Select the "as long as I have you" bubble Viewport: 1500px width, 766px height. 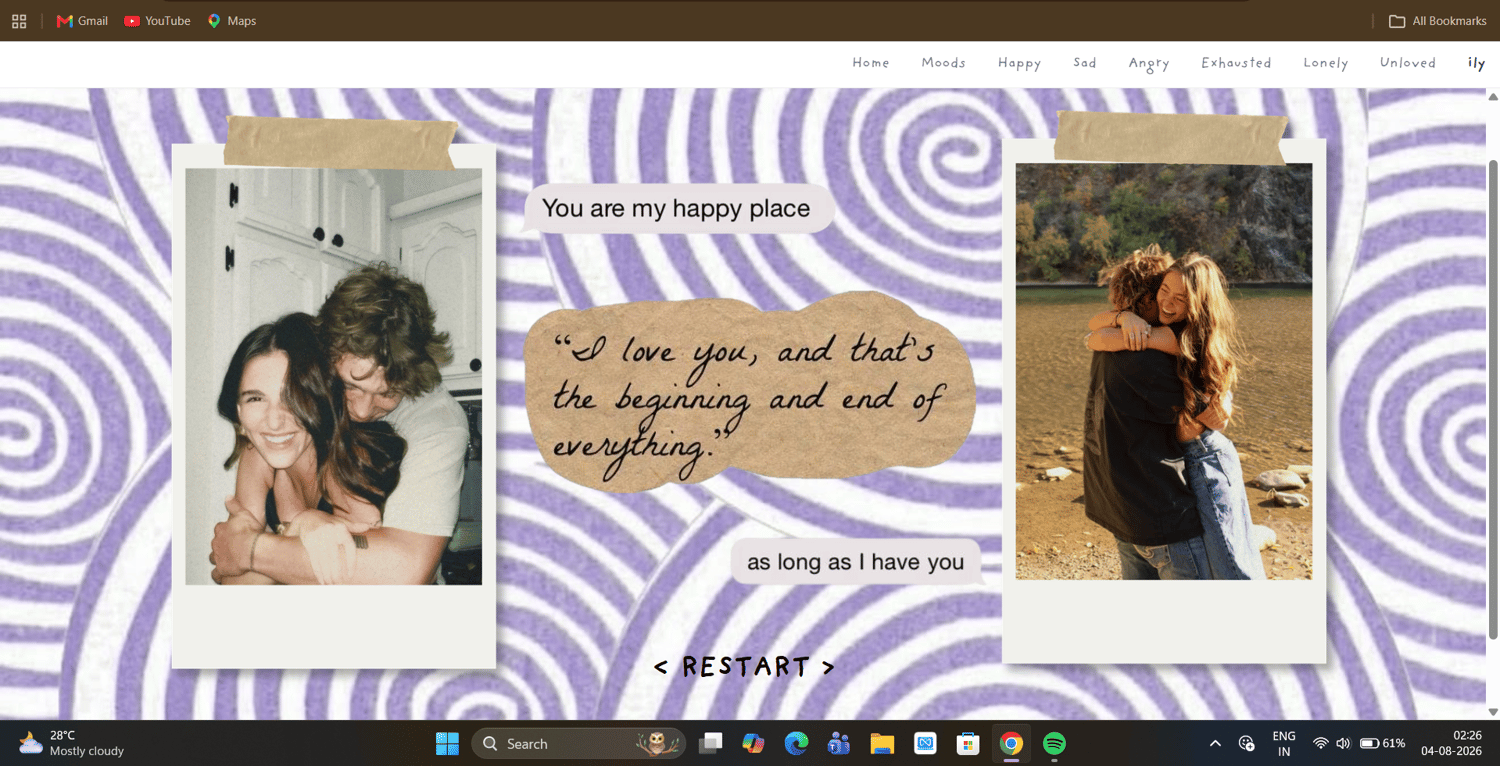(x=856, y=561)
